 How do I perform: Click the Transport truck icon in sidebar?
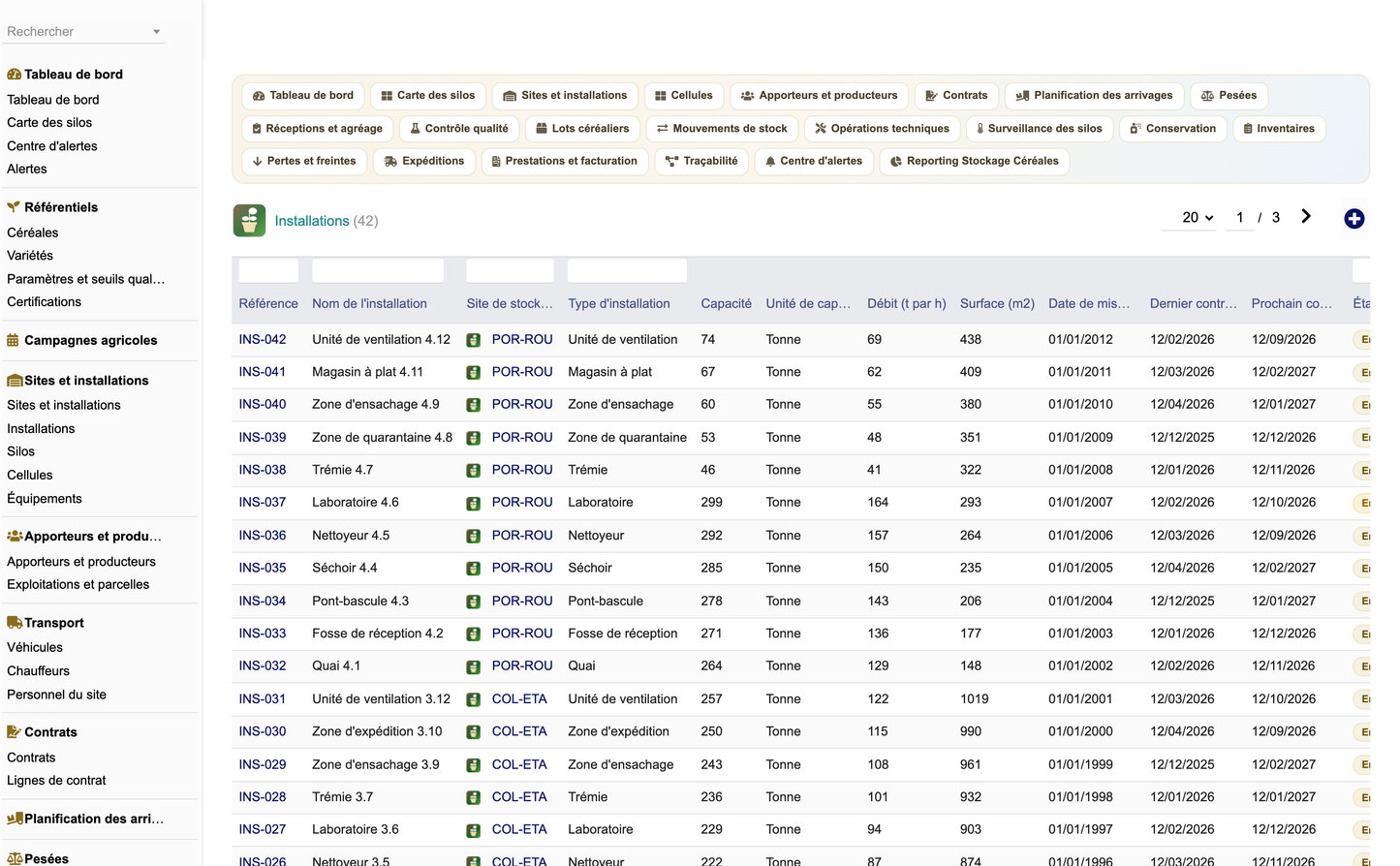(x=15, y=623)
